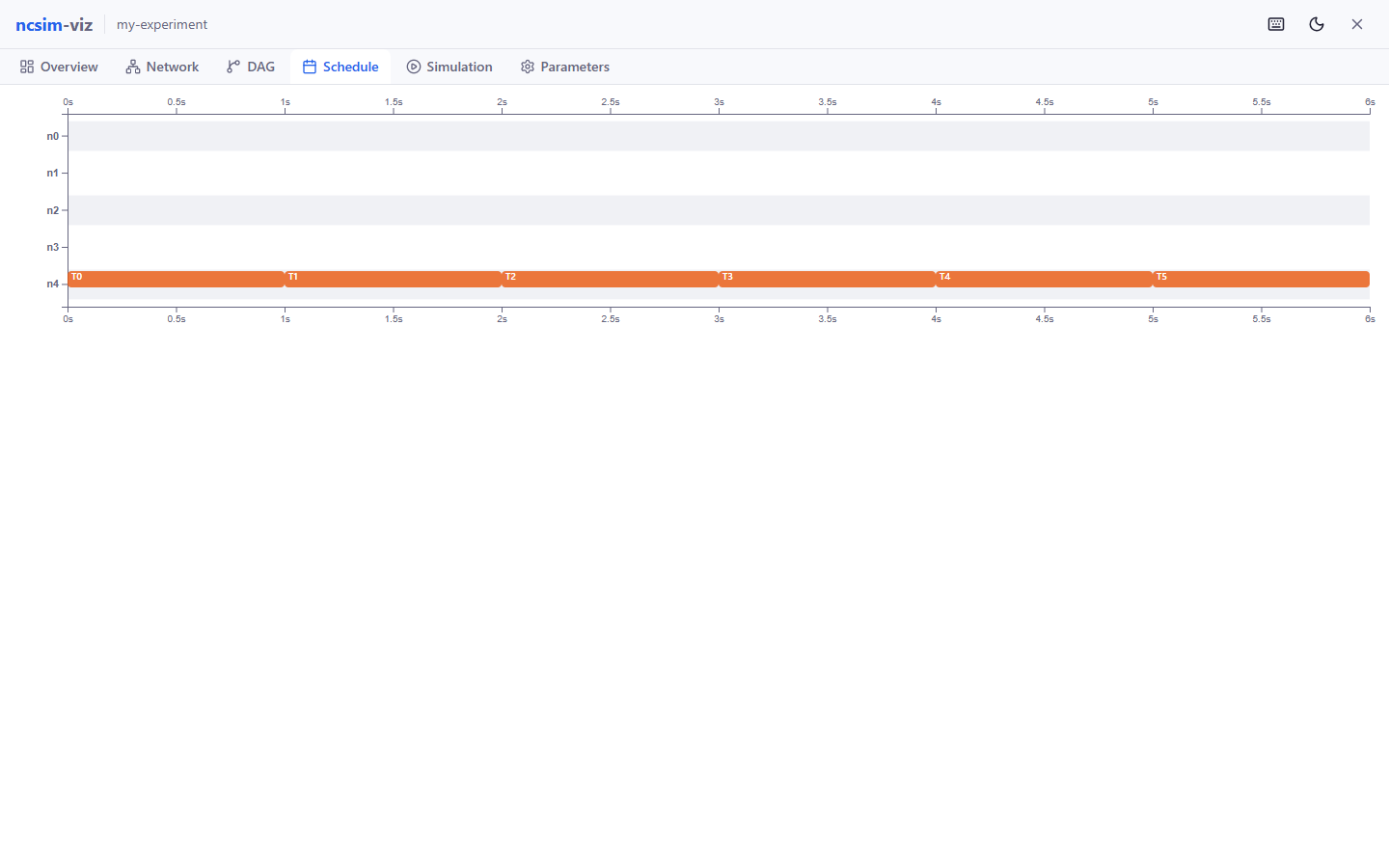Switch to the Parameters tab

point(565,67)
